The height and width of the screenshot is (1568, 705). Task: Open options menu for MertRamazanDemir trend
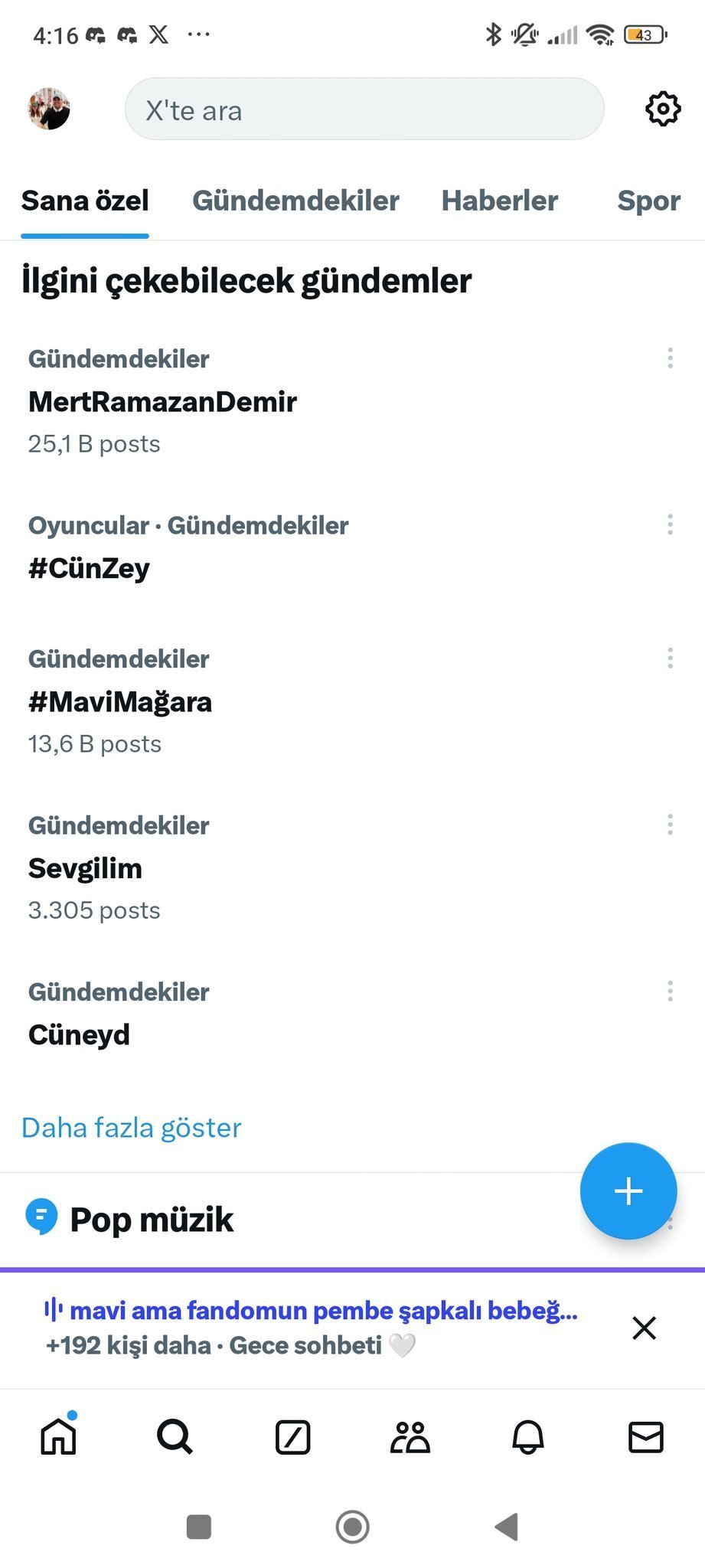[x=670, y=358]
